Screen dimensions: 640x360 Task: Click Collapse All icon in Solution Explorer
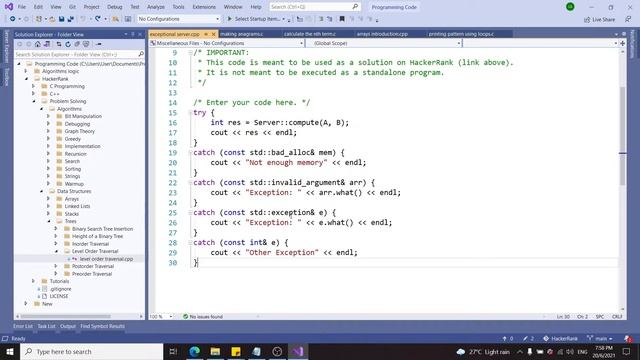77,44
